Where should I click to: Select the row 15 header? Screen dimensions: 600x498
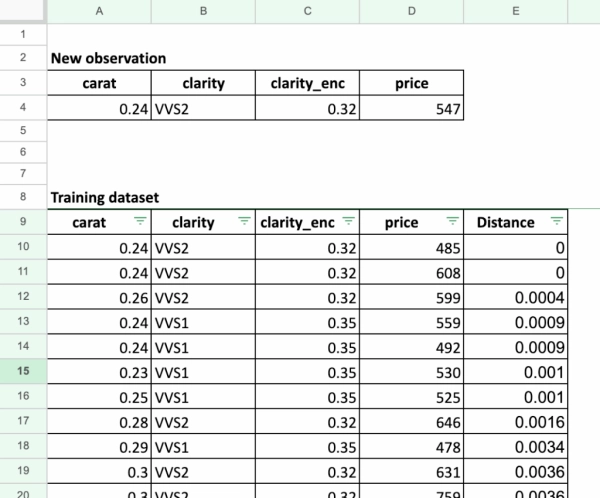click(23, 371)
